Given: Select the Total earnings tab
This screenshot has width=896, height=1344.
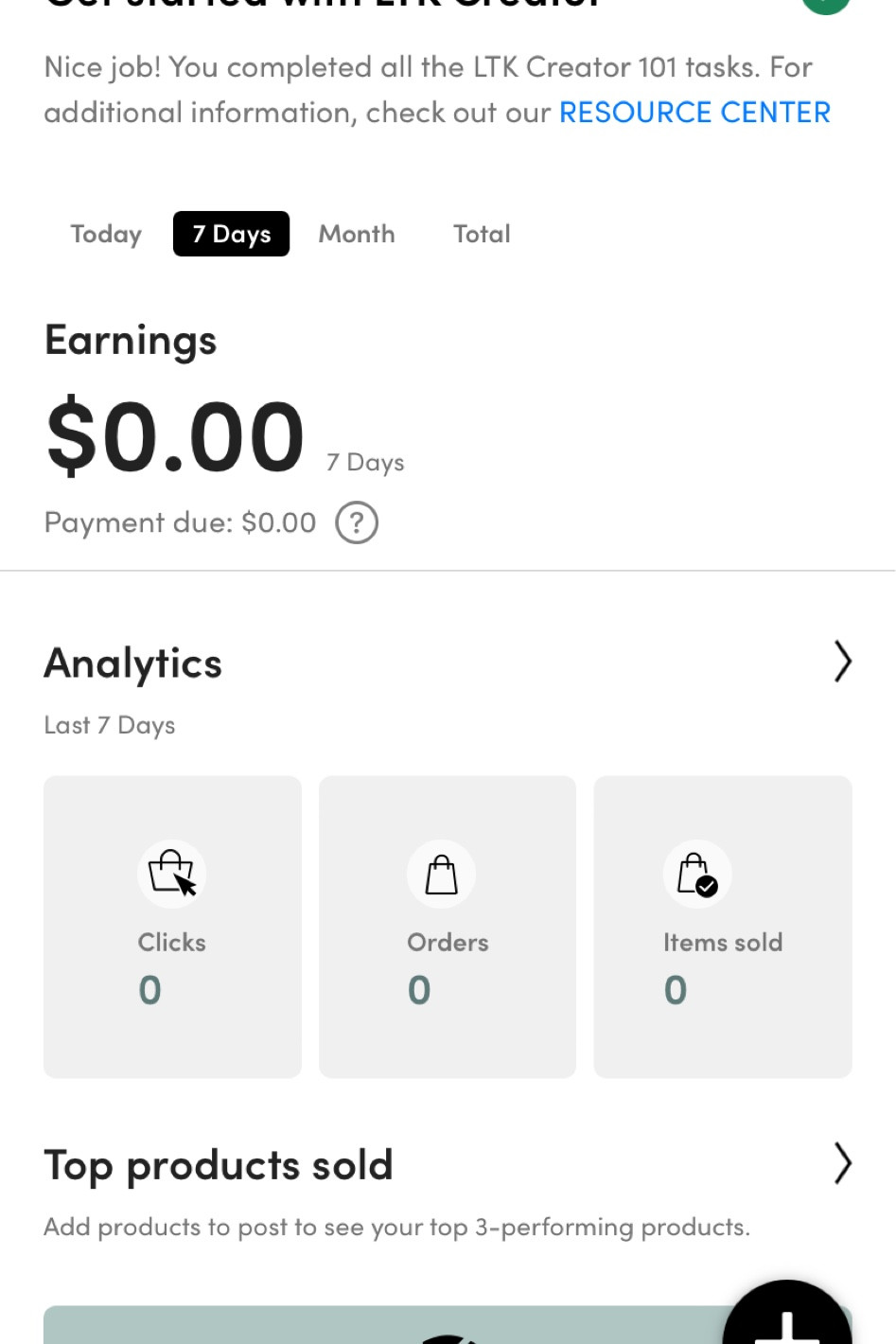Looking at the screenshot, I should (482, 234).
